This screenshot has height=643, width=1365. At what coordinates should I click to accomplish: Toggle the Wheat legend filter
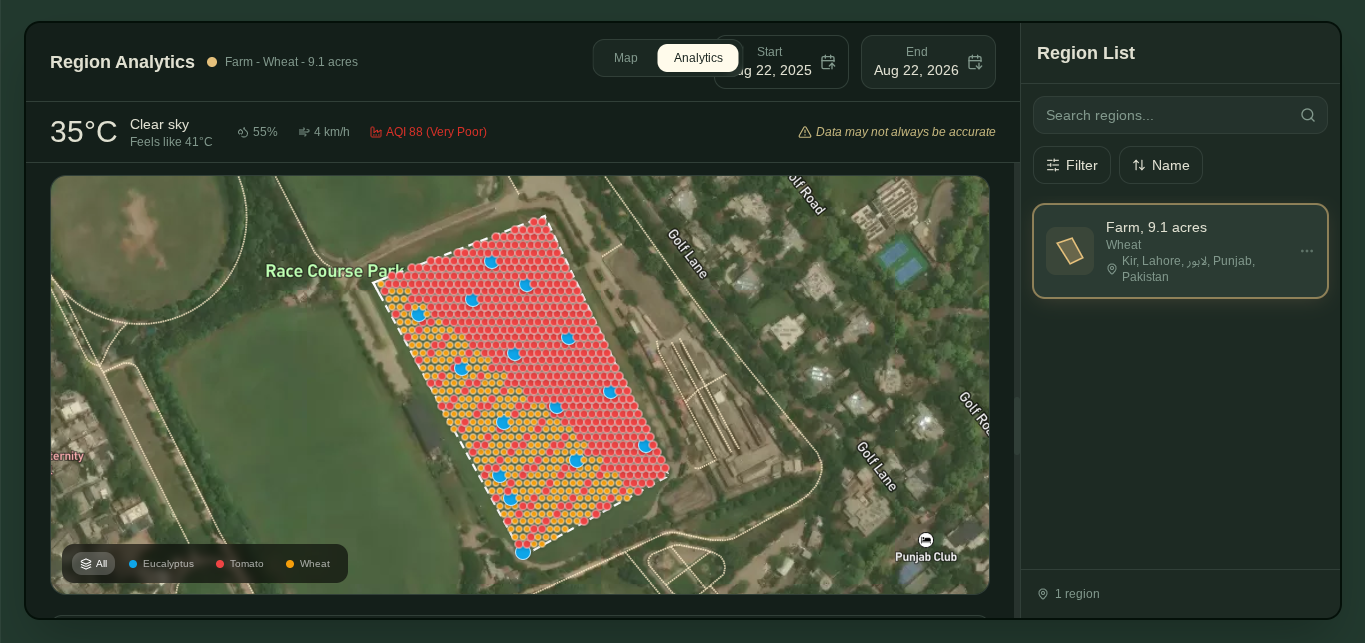(308, 564)
